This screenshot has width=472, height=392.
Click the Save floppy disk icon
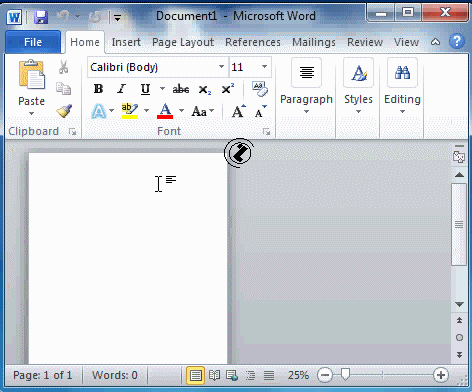click(x=41, y=17)
